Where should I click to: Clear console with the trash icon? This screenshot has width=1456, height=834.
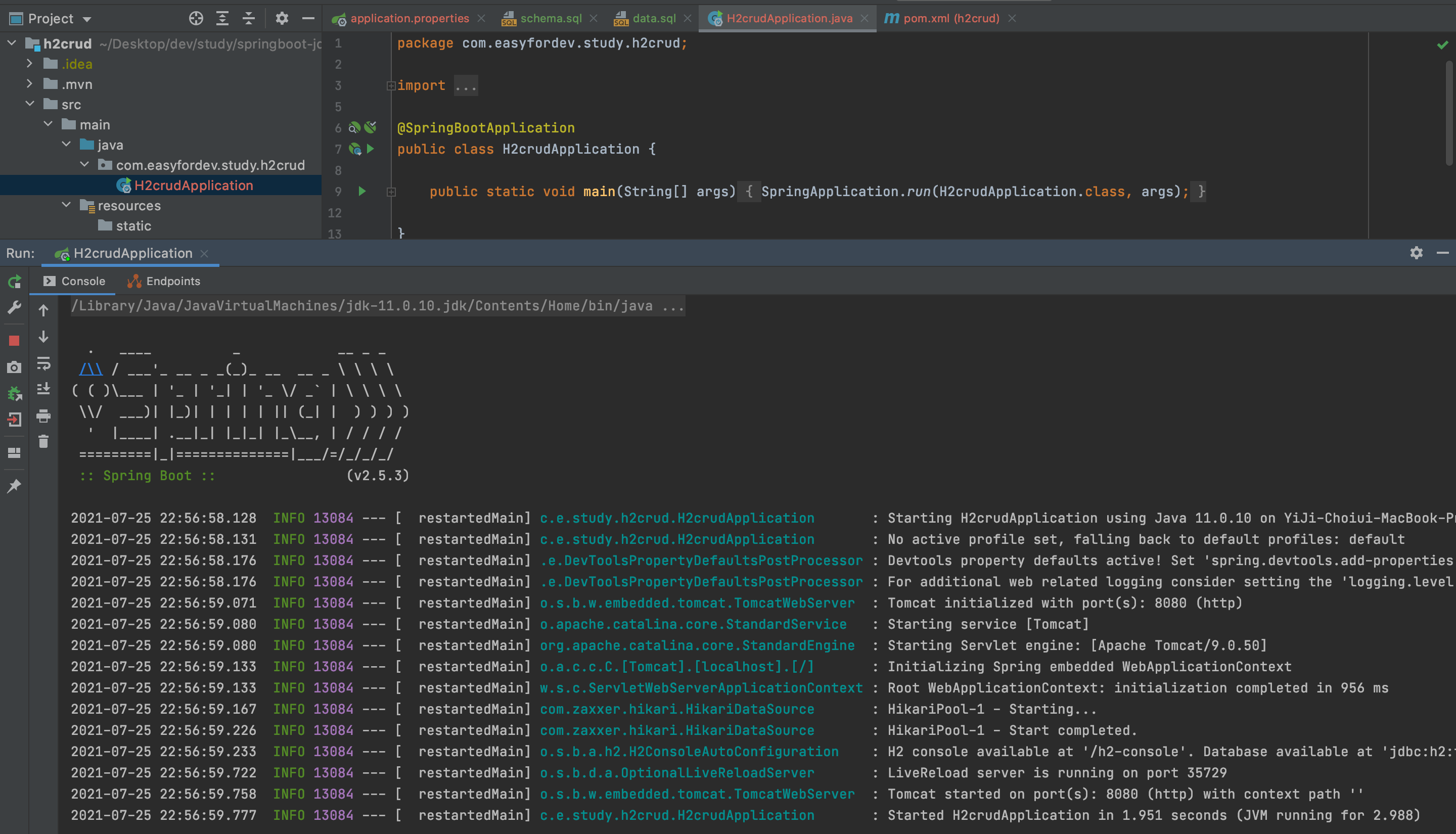pos(43,442)
